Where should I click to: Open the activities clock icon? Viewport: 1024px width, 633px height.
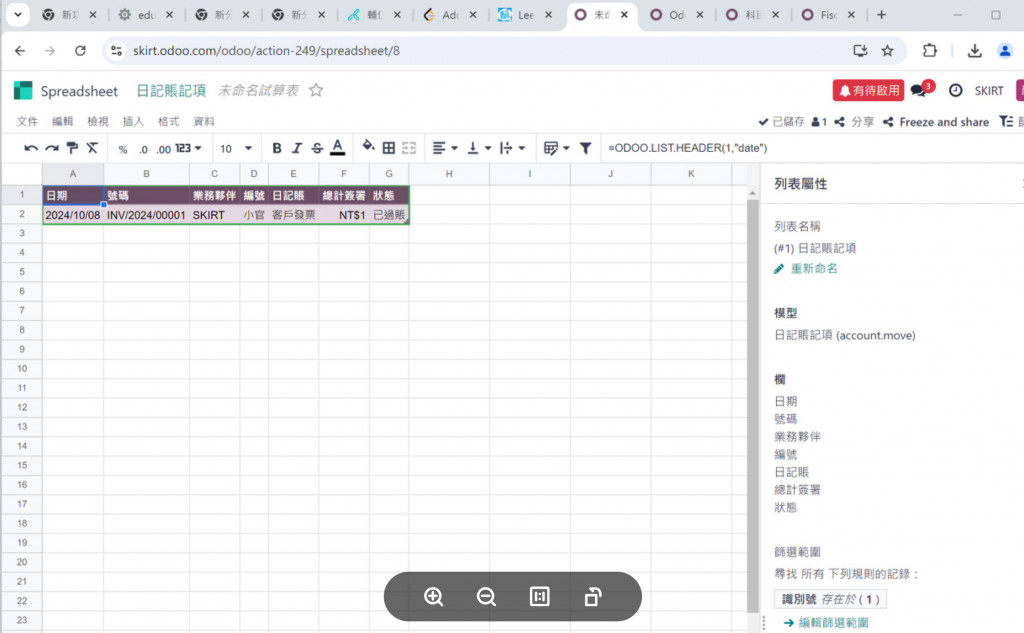point(955,90)
